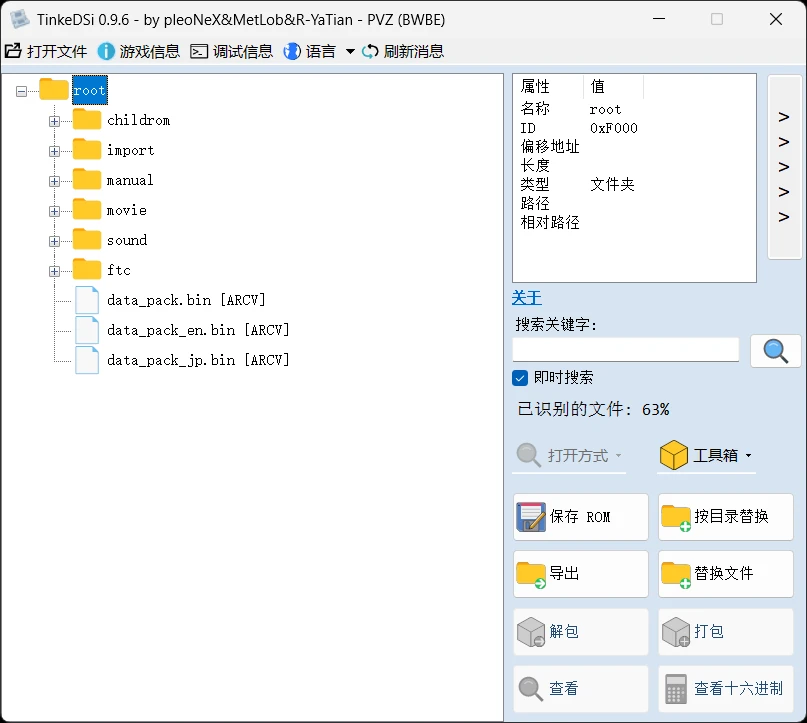807x723 pixels.
Task: Click the 查看十六进制 hex calculator icon
Action: point(676,689)
